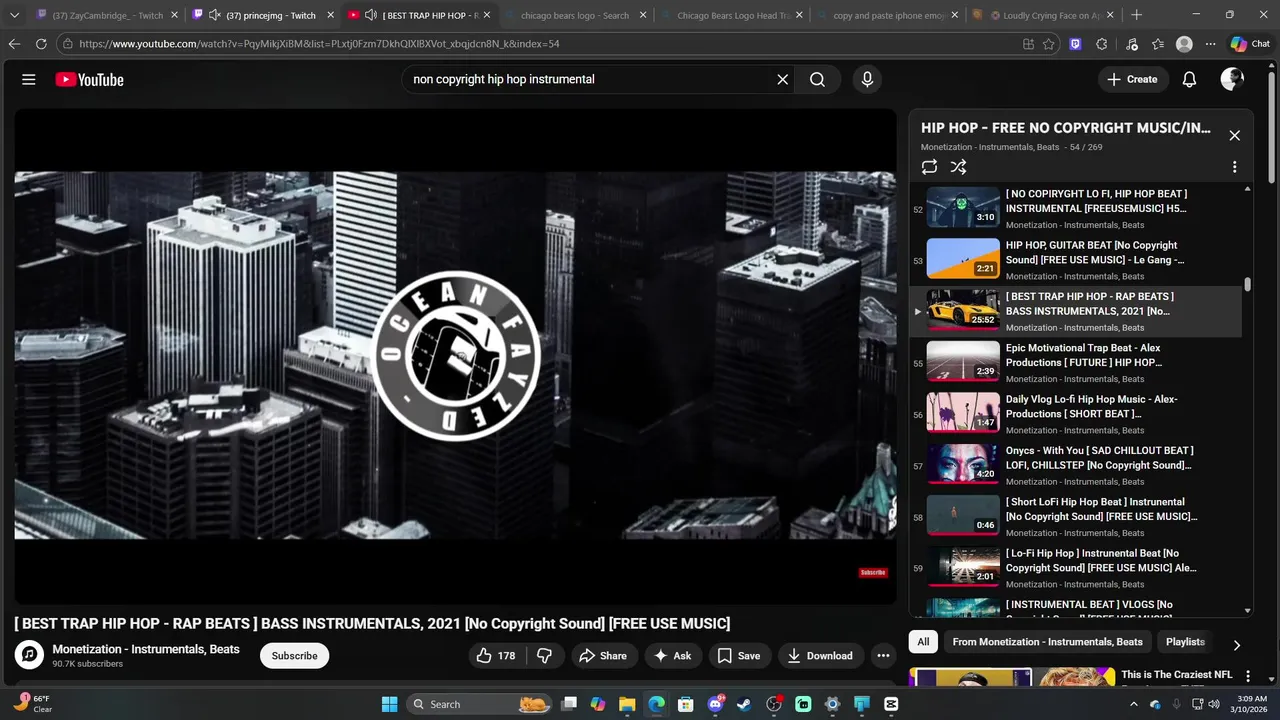1280x720 pixels.
Task: Show hidden system tray icons
Action: point(1133,704)
